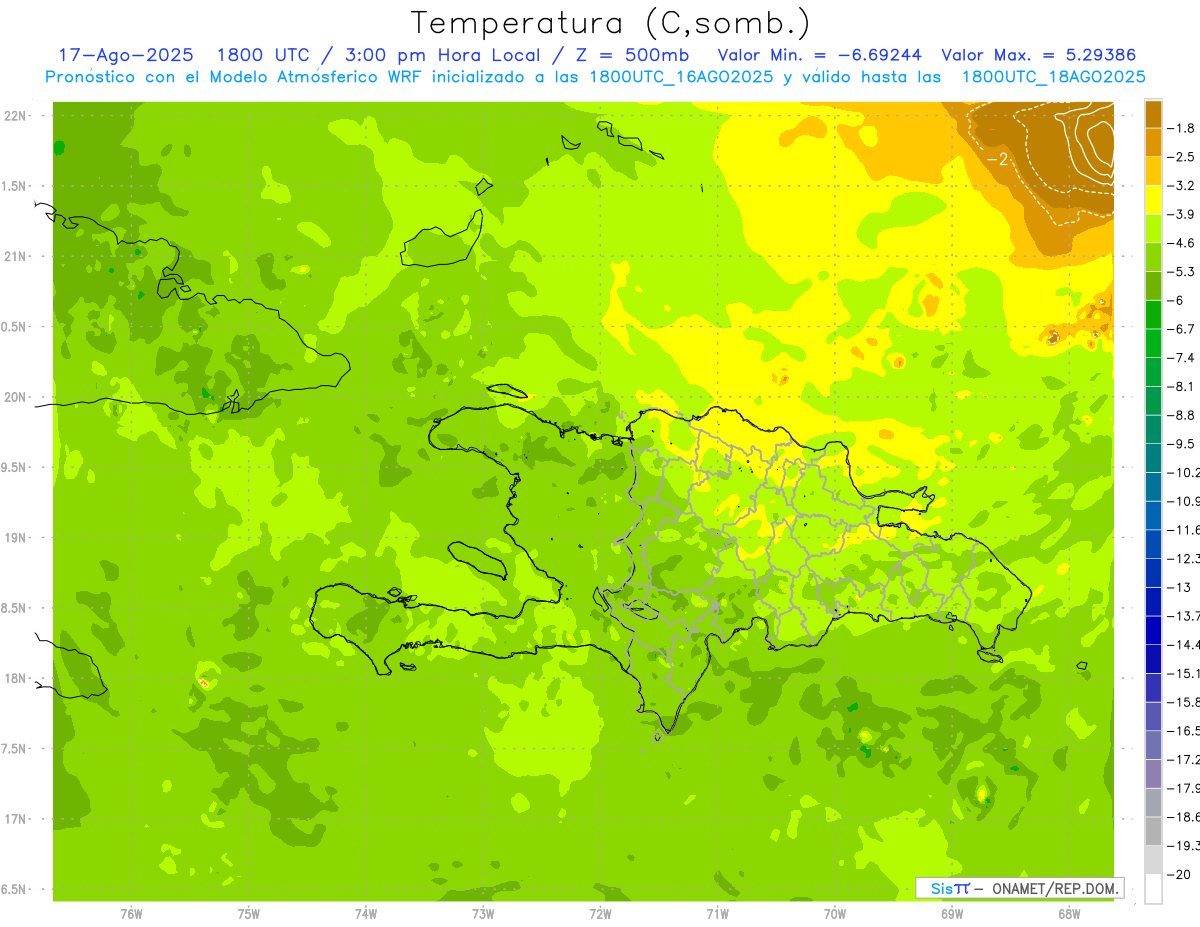Viewport: 1200px width, 927px height.
Task: Click the white swatch below the -20 label
Action: pyautogui.click(x=1153, y=889)
